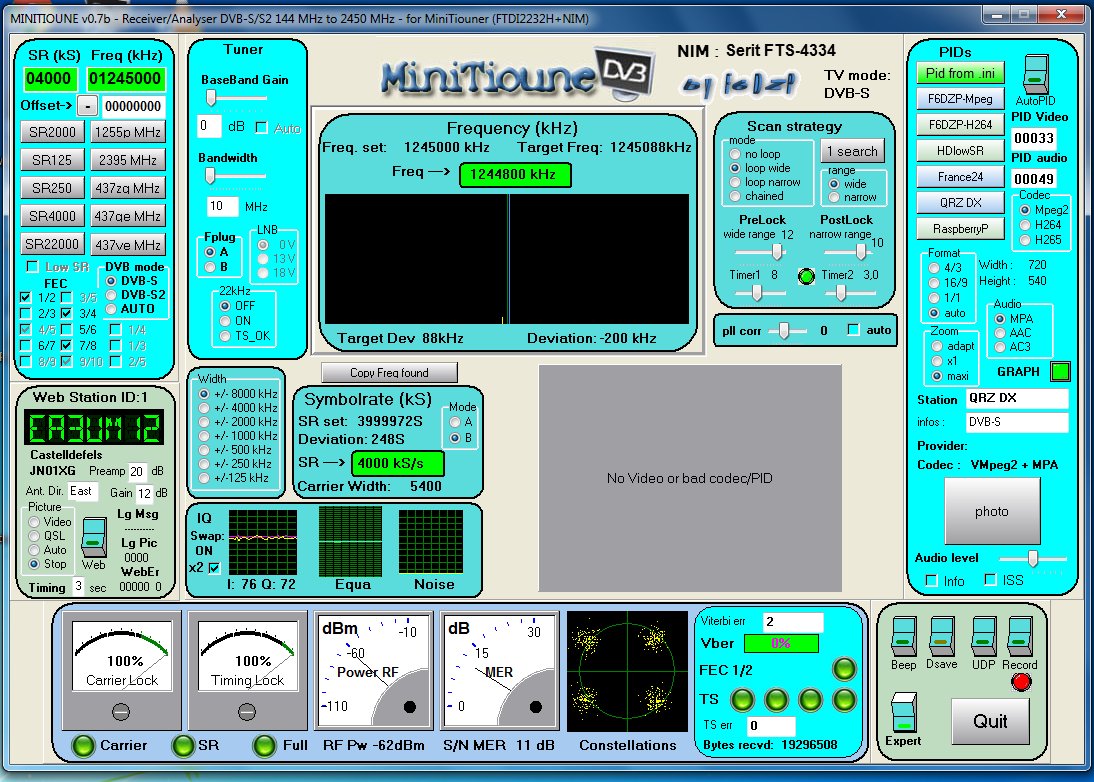Flip the Expert mode switch
1094x782 pixels.
904,712
